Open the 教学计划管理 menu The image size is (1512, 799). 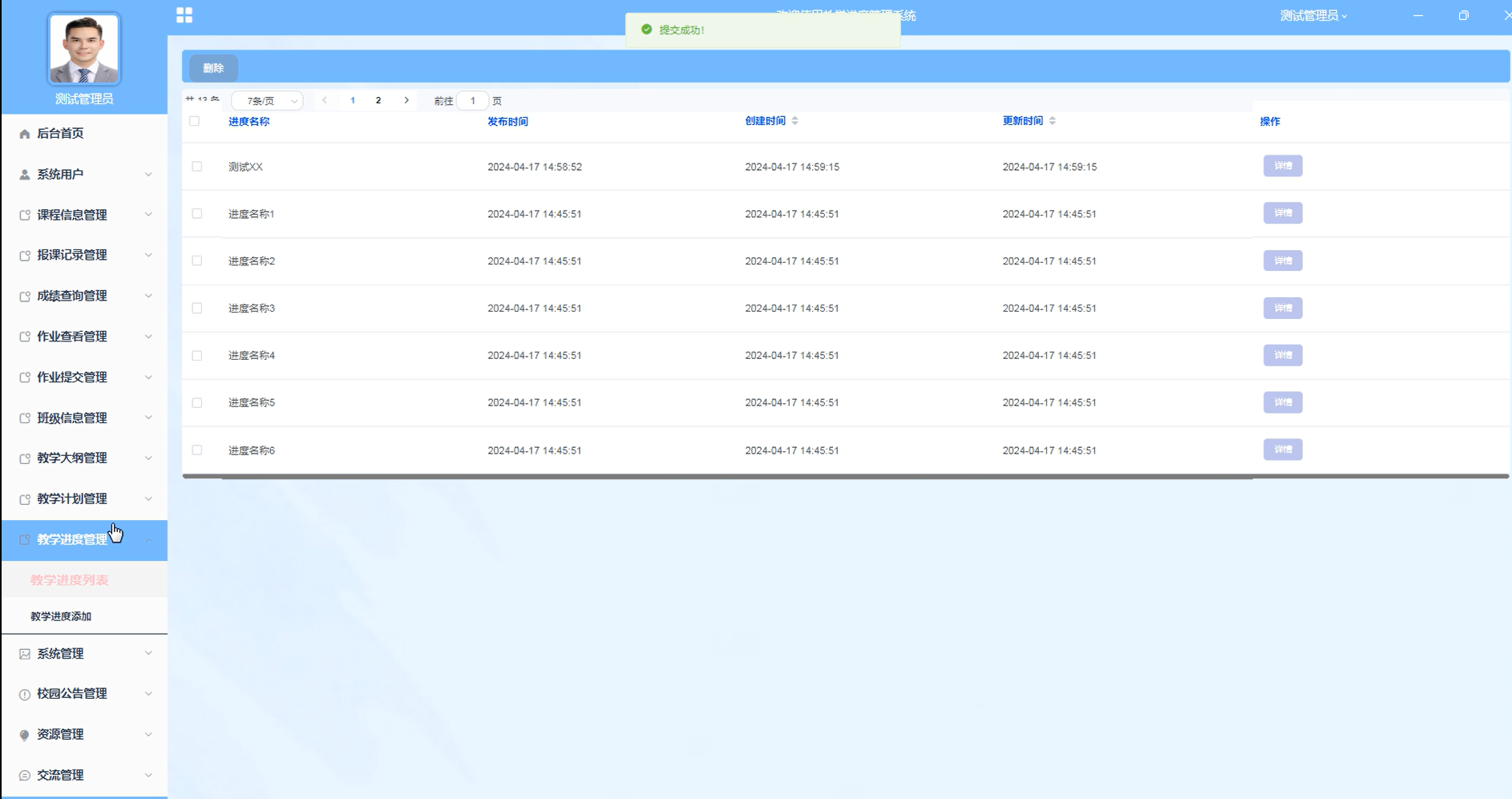pos(84,498)
